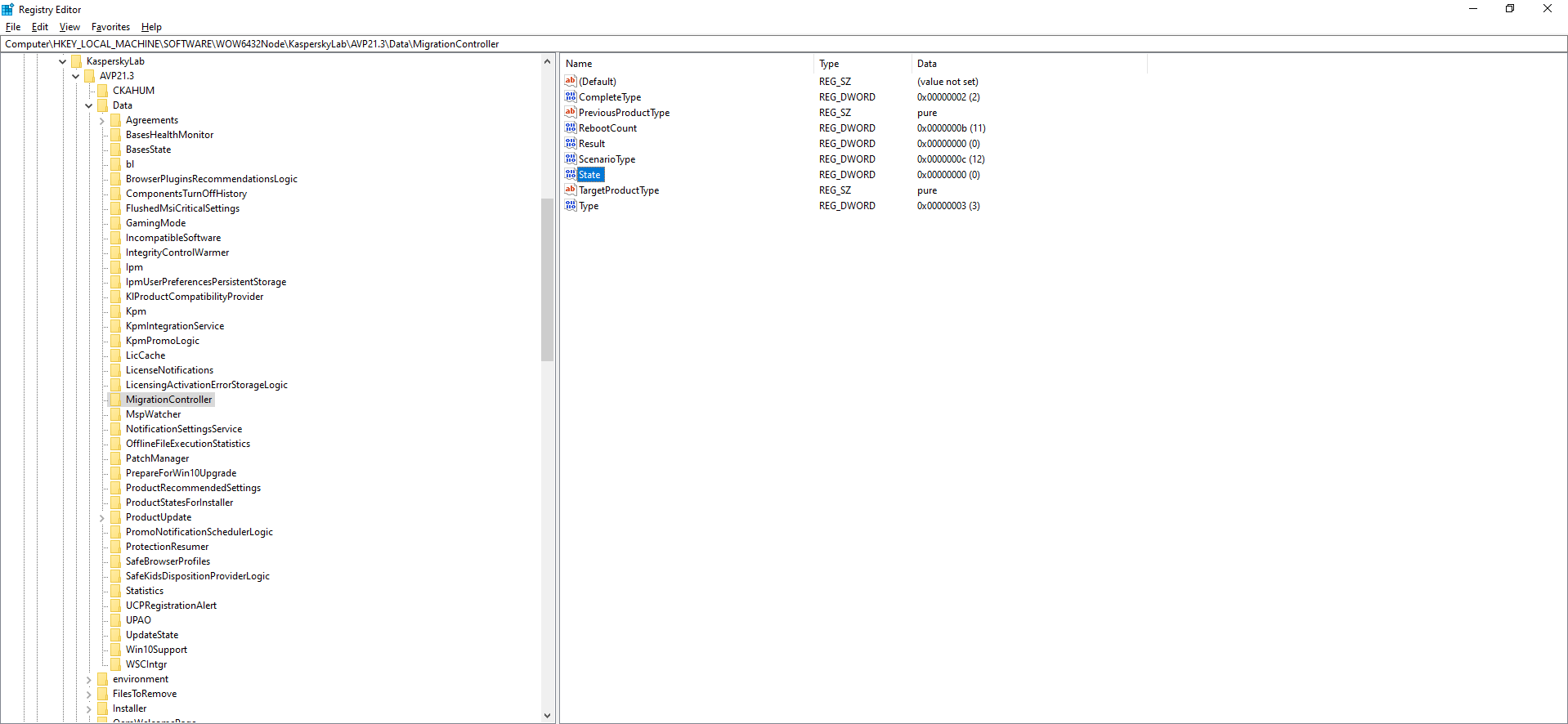Expand the Installer tree node

pyautogui.click(x=89, y=709)
